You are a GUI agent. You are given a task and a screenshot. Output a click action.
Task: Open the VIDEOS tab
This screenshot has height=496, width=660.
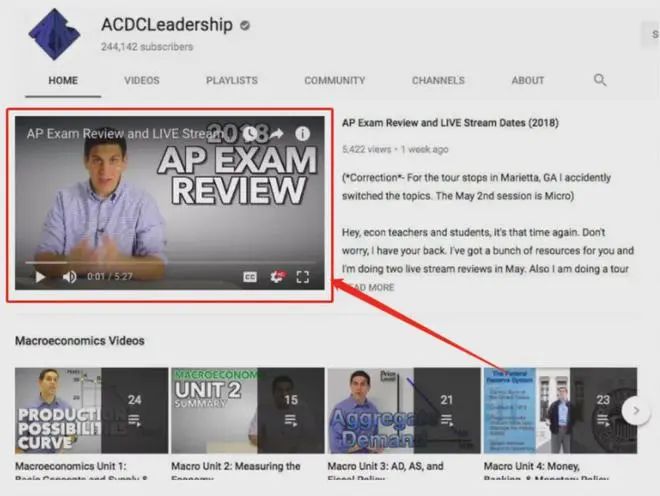tap(142, 80)
